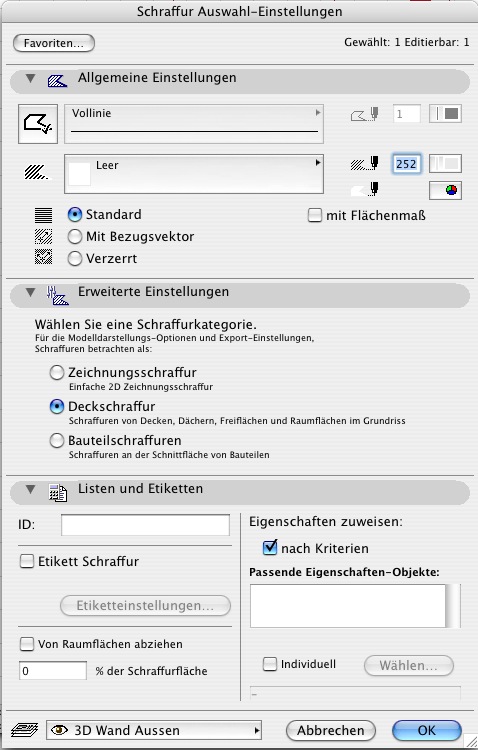Click the fill background pen icon
Screen dimensions: 478x750
point(365,190)
